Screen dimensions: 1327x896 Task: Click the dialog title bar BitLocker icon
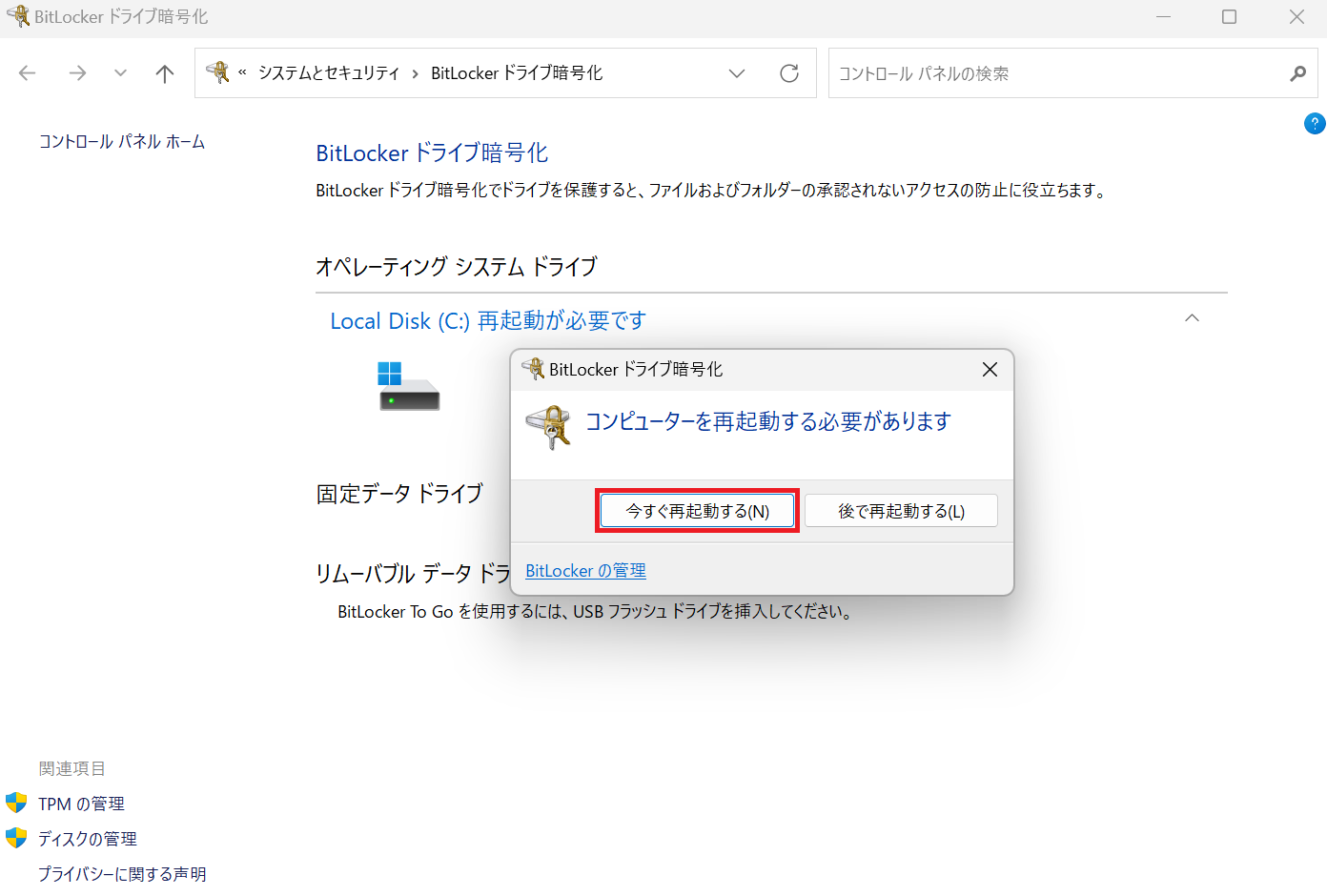click(533, 369)
